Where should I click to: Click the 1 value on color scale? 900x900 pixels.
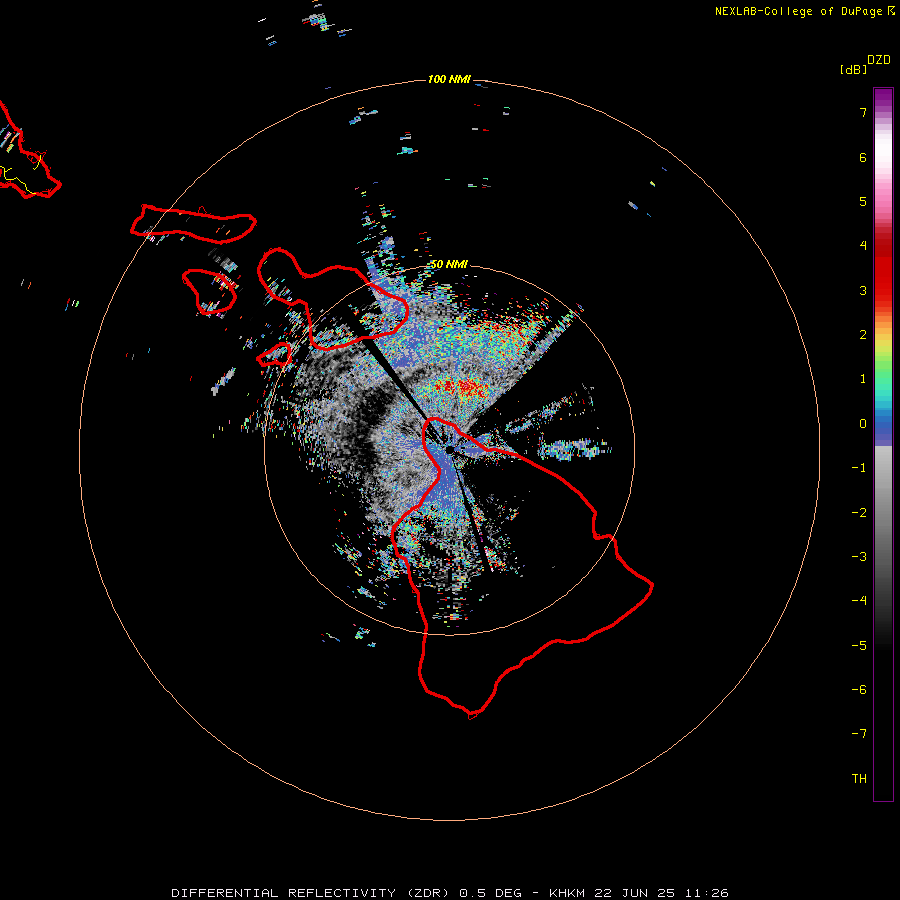(x=863, y=379)
